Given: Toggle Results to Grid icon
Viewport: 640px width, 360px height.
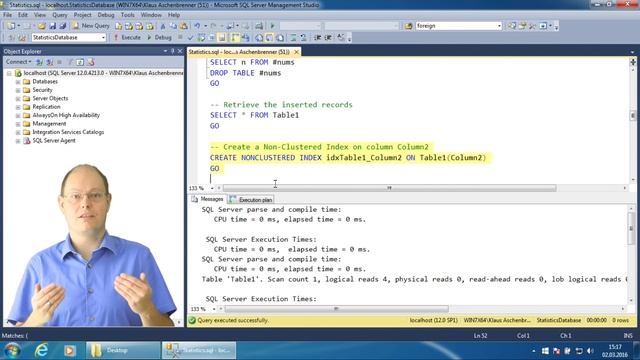Looking at the screenshot, I should pos(269,38).
